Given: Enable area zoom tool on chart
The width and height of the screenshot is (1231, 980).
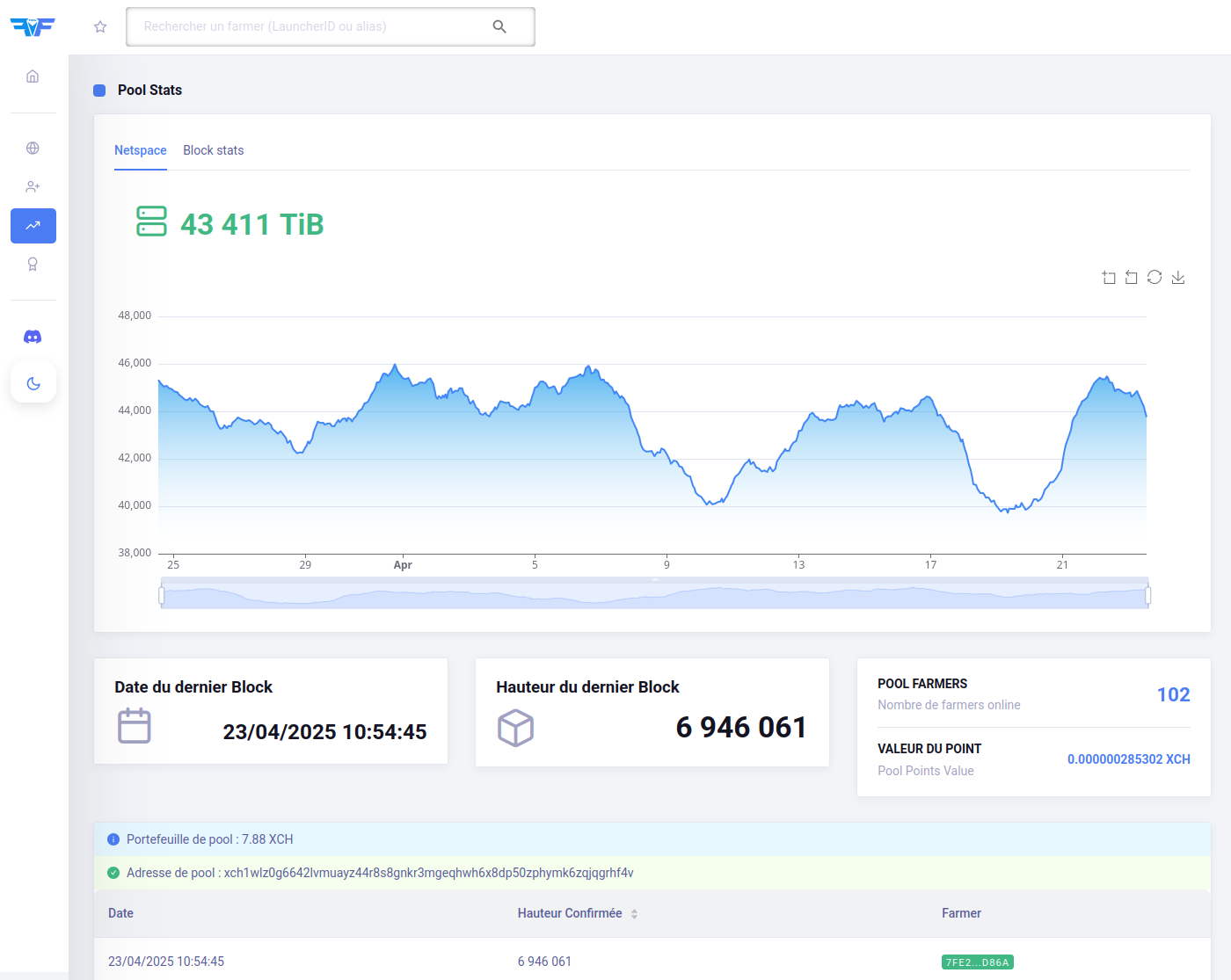Looking at the screenshot, I should [1109, 278].
